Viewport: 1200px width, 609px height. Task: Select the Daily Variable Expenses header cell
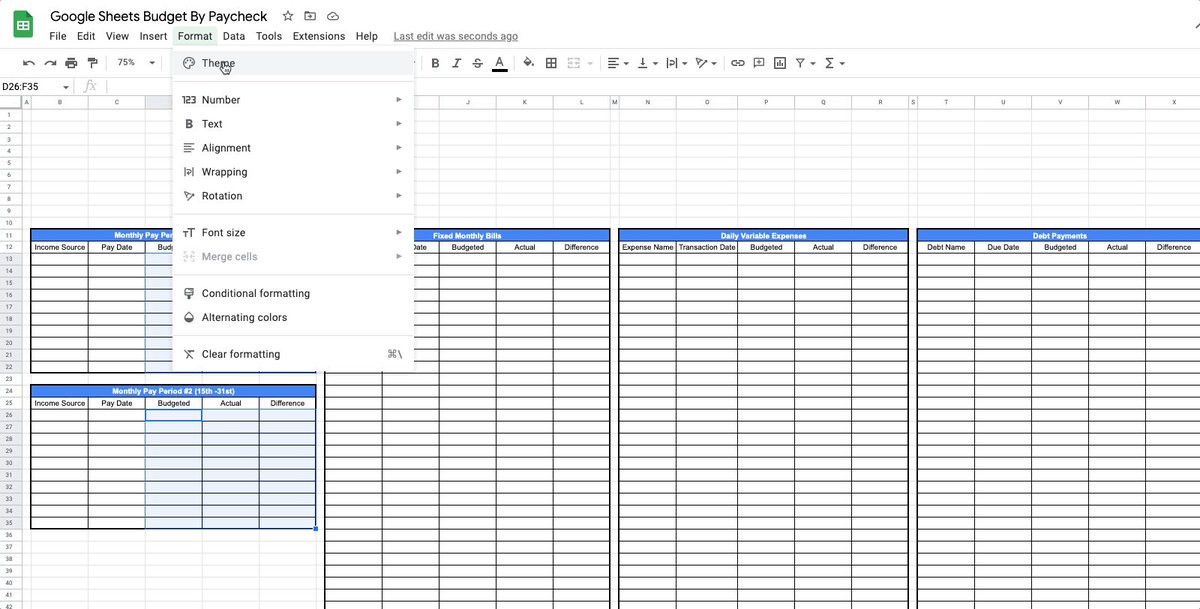(x=763, y=236)
